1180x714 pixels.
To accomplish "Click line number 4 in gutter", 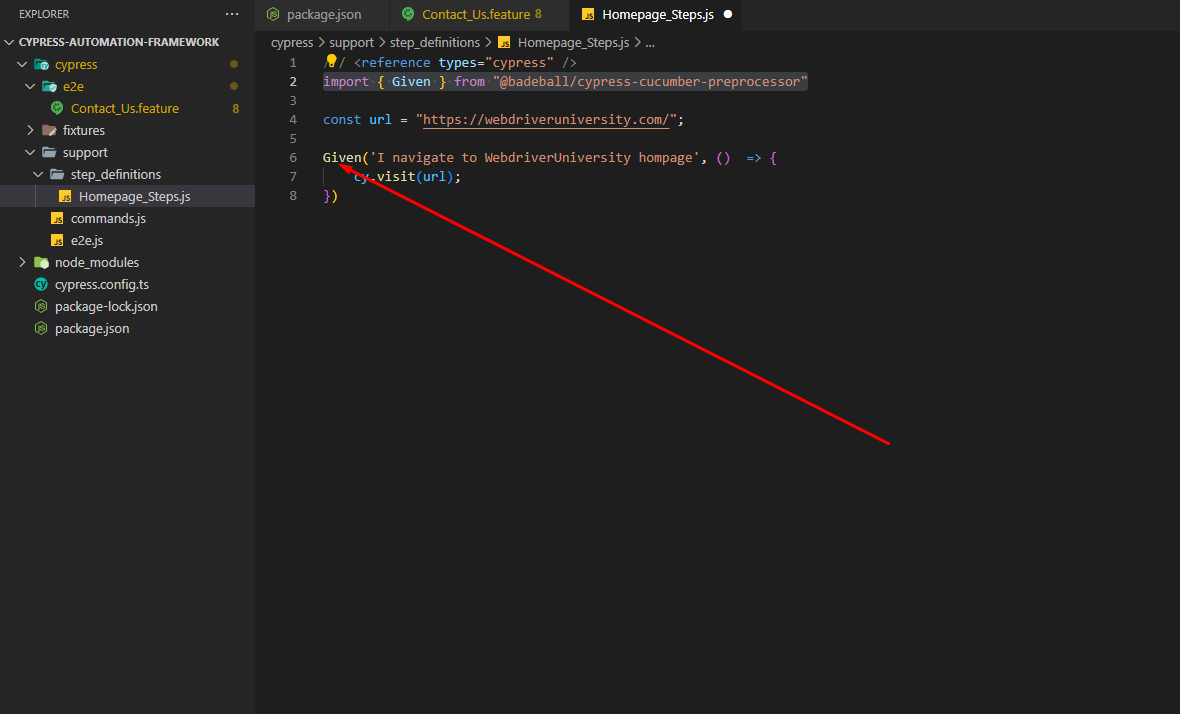I will pos(293,120).
